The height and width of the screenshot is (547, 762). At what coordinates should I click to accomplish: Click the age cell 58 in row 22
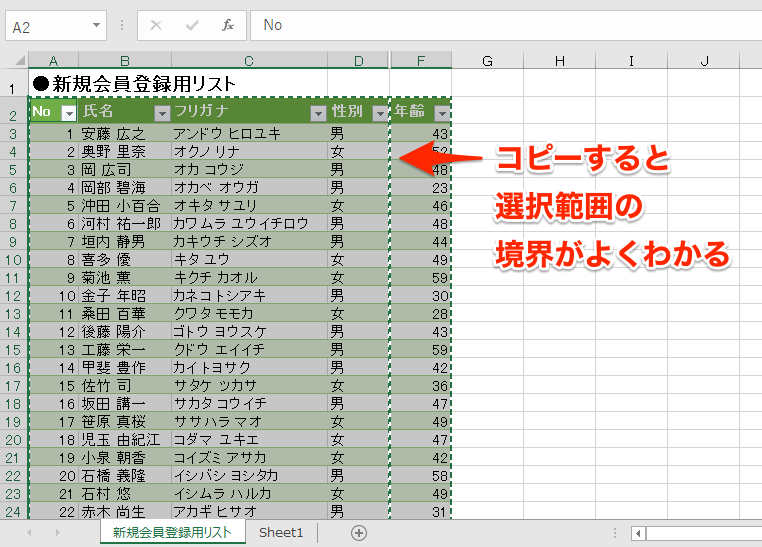[421, 475]
